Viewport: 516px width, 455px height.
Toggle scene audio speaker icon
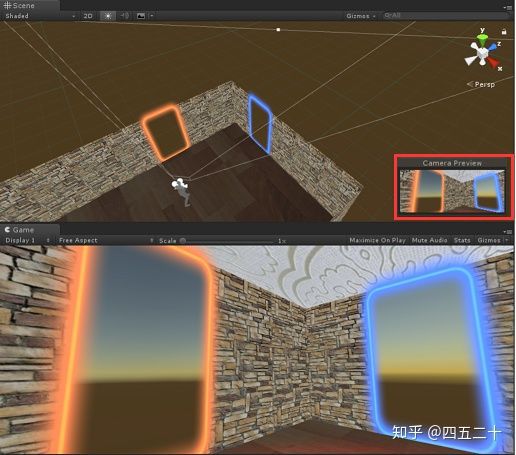tap(125, 16)
